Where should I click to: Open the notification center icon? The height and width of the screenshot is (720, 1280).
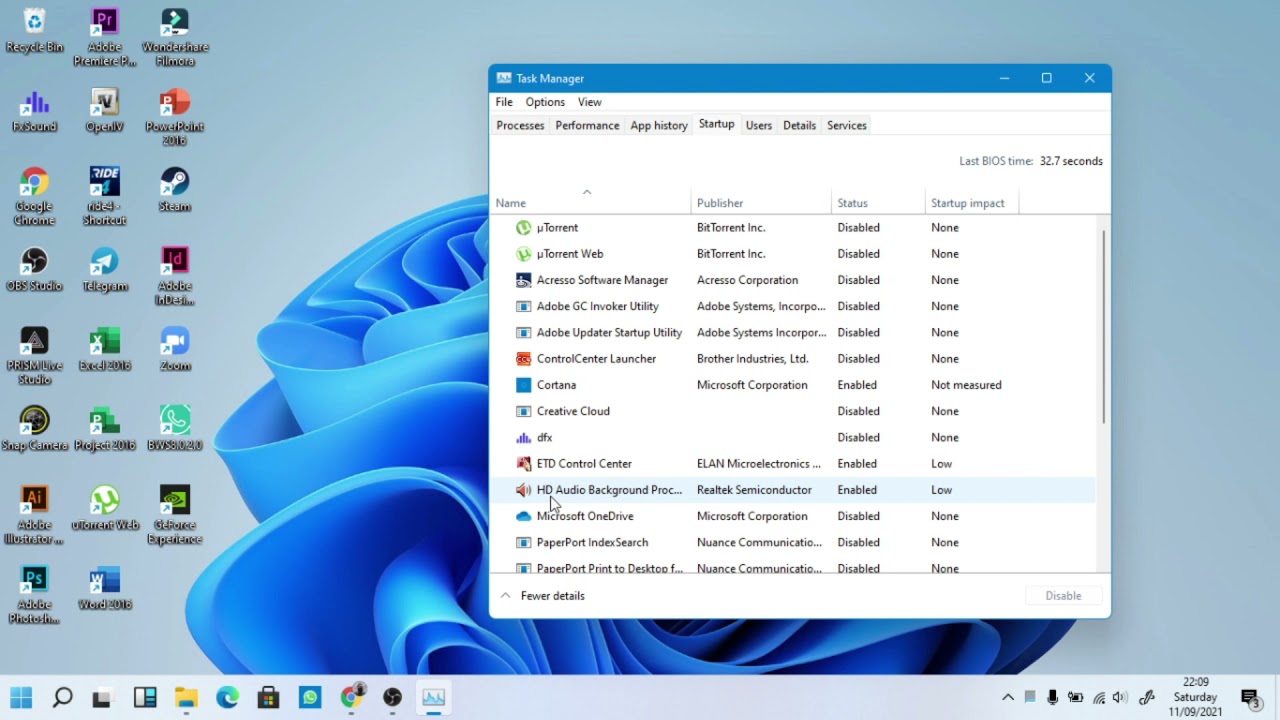pos(1251,698)
